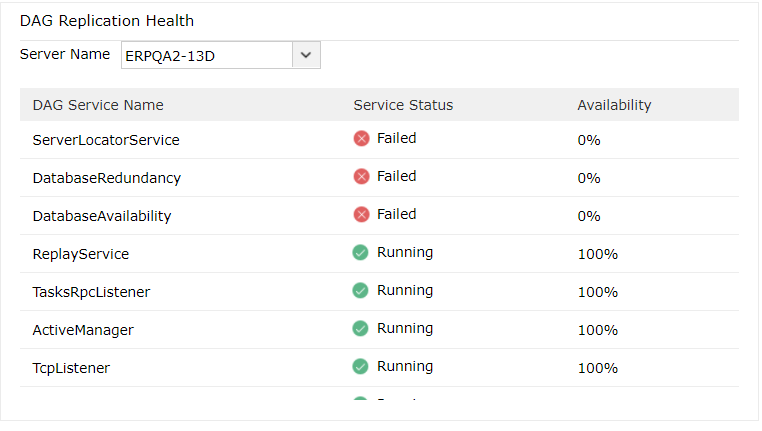Click the Failed icon for DatabaseRedundancy
The height and width of the screenshot is (431, 762).
coord(361,177)
